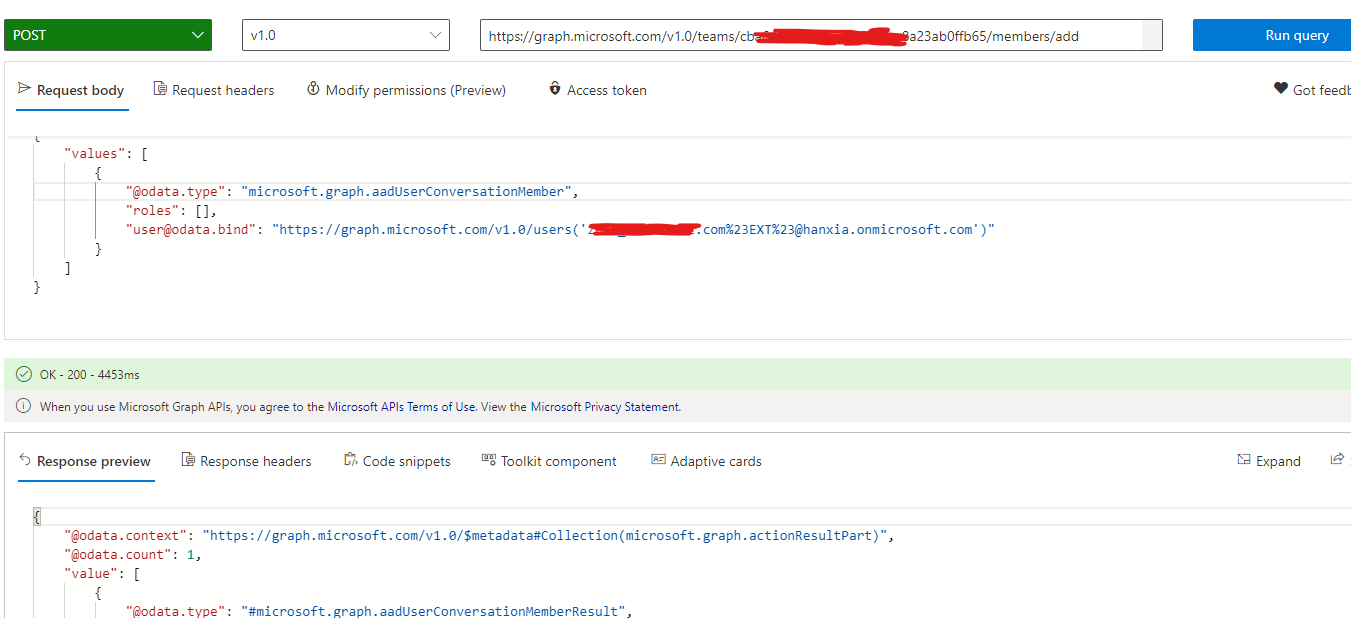The width and height of the screenshot is (1351, 618).
Task: Click the Request headers document icon
Action: [x=160, y=89]
